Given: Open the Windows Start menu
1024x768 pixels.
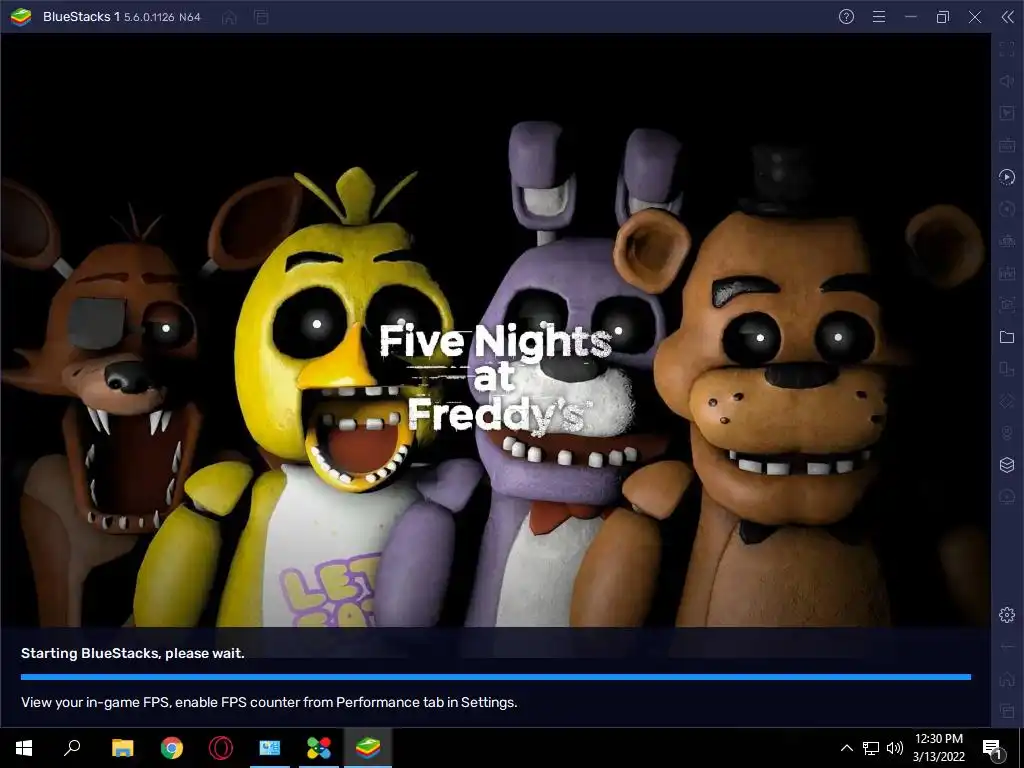Looking at the screenshot, I should 24,748.
